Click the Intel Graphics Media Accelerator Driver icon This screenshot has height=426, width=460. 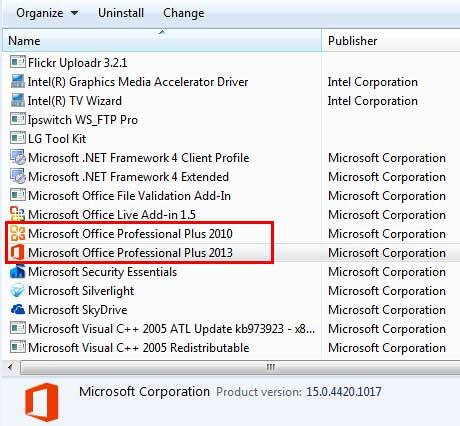click(x=18, y=82)
